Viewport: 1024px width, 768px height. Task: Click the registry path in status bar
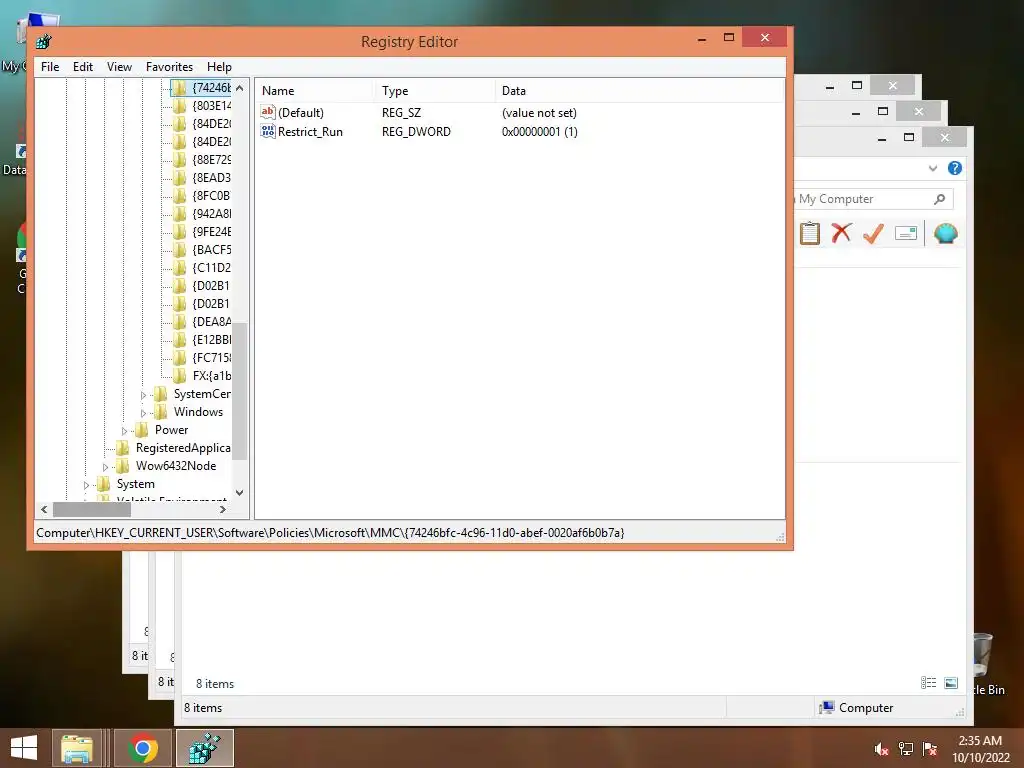click(330, 533)
